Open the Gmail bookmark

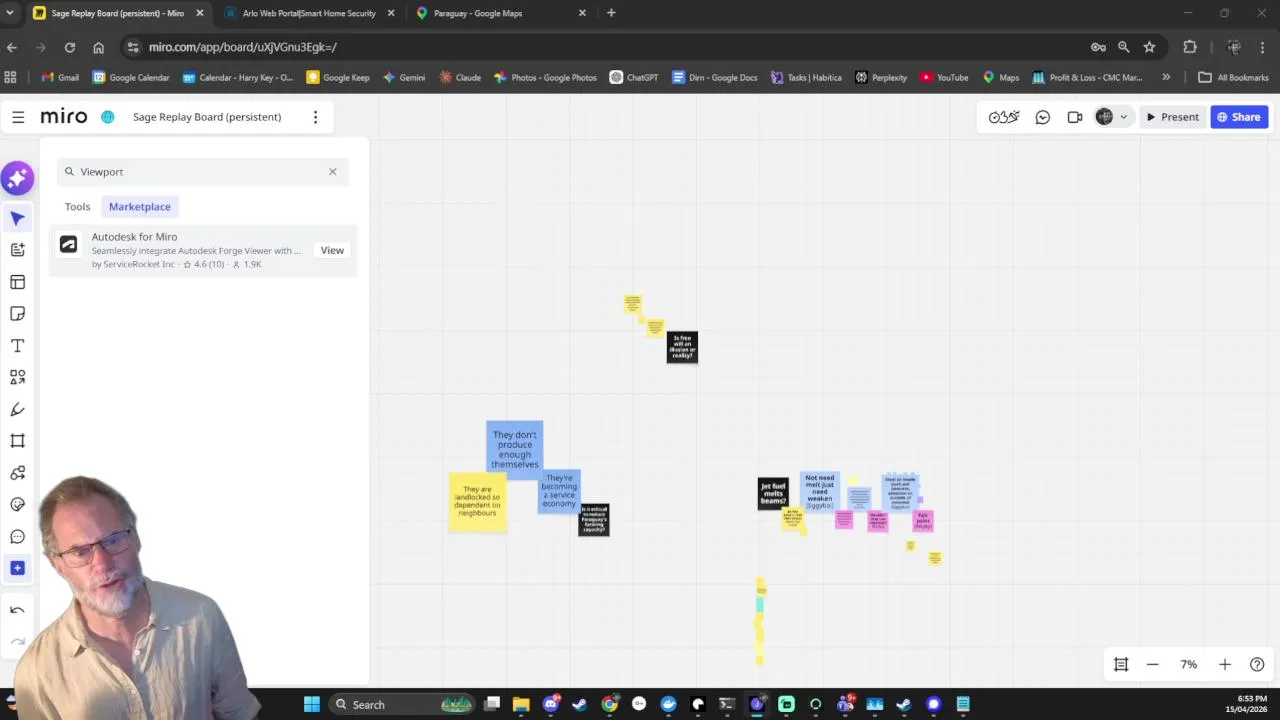60,77
